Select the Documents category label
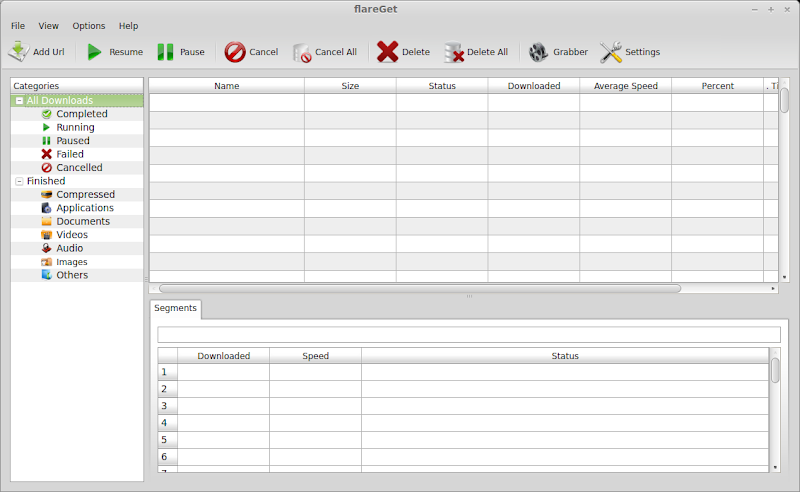Screen dimensions: 800x492 click(x=83, y=221)
